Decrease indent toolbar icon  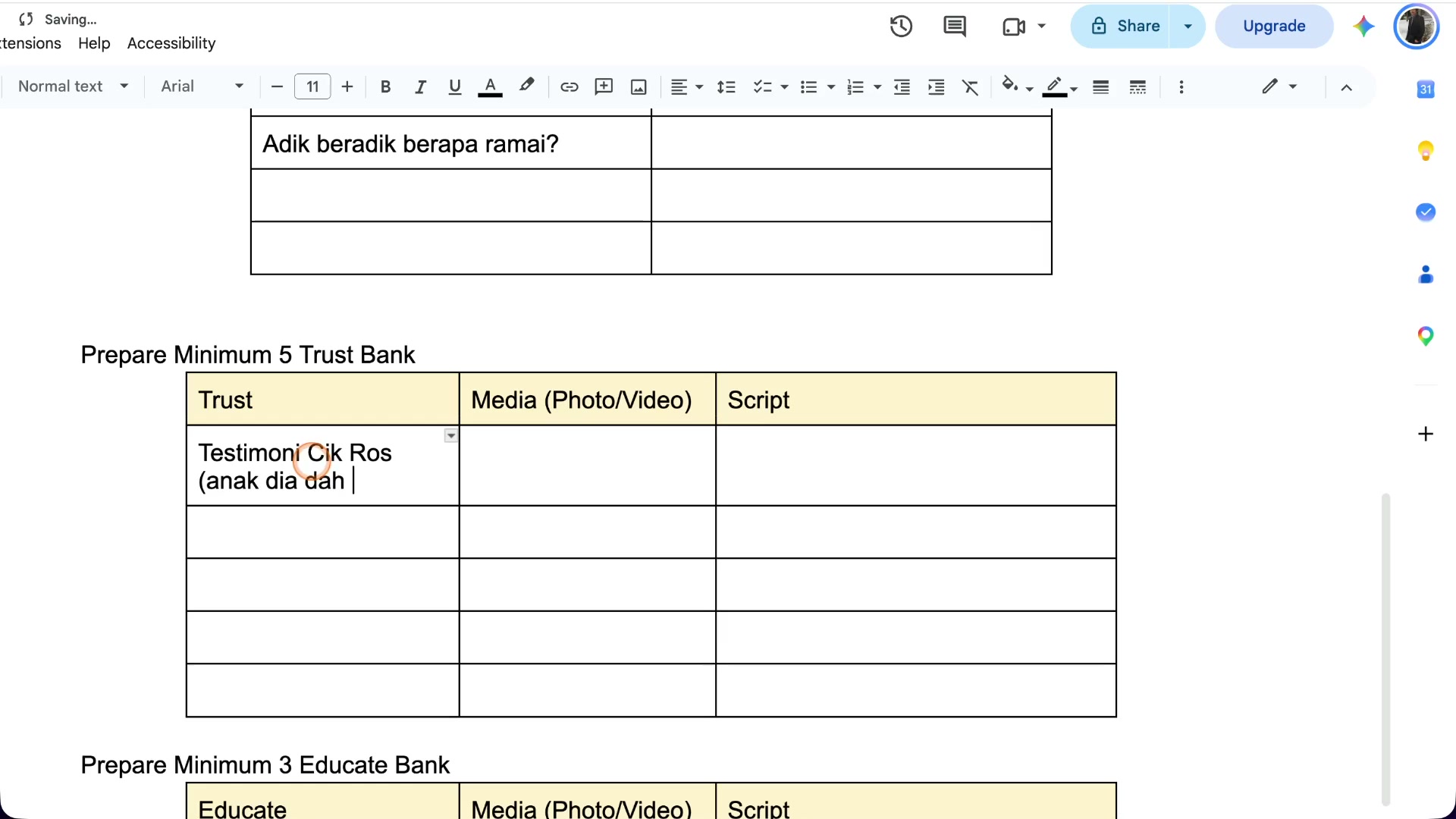(x=902, y=87)
